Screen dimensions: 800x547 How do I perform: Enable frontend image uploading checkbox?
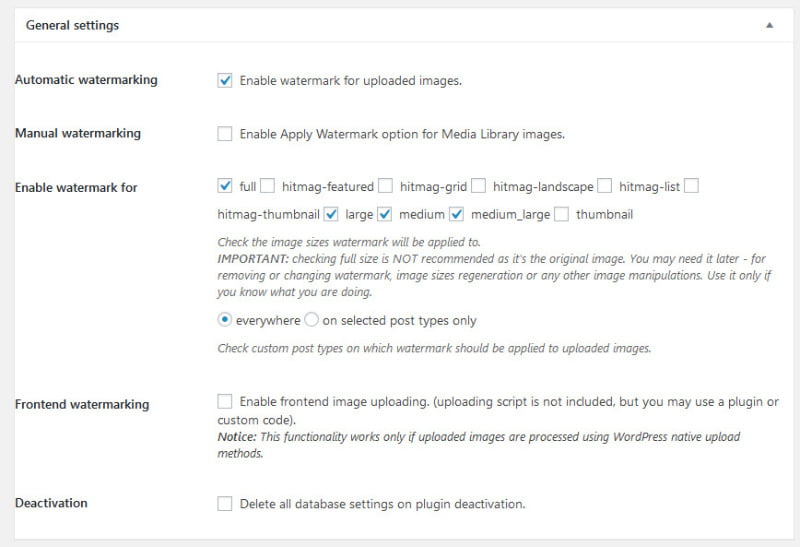pos(225,402)
